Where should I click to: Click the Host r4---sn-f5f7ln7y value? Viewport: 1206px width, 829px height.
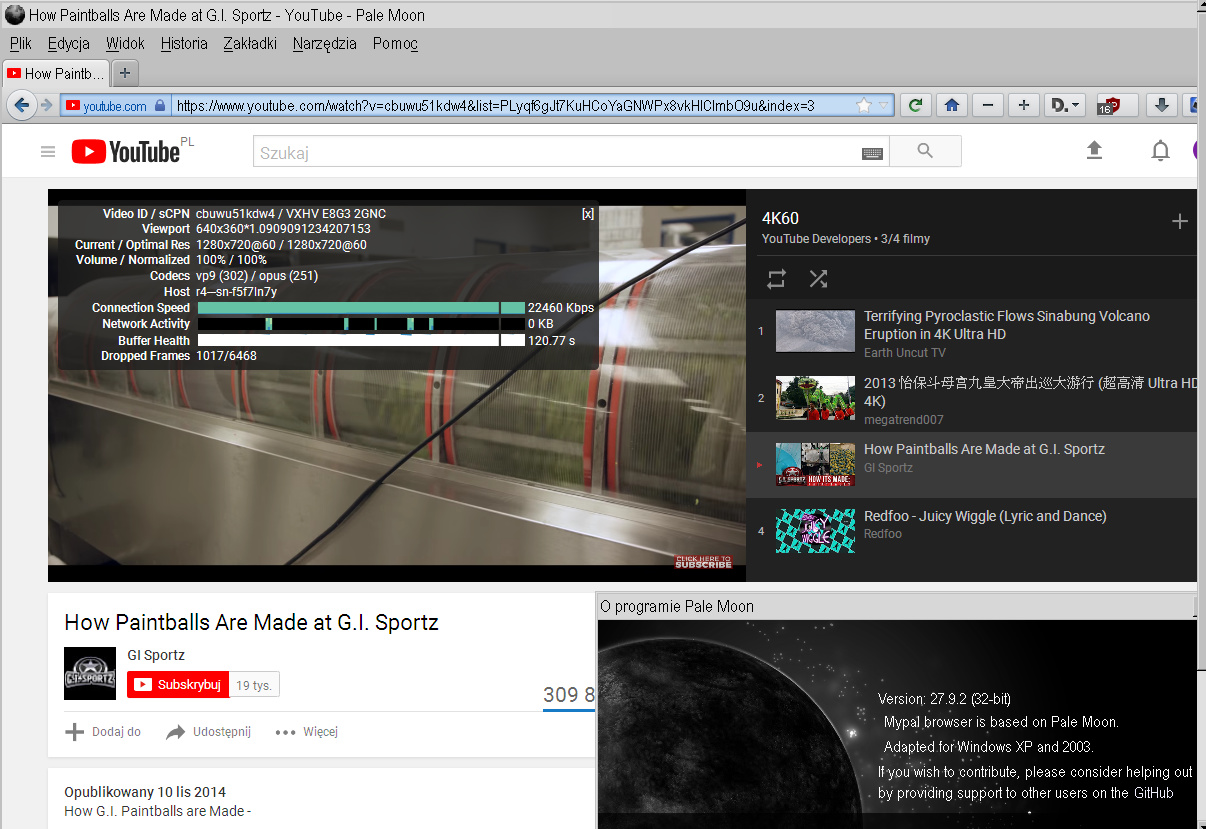(x=236, y=292)
